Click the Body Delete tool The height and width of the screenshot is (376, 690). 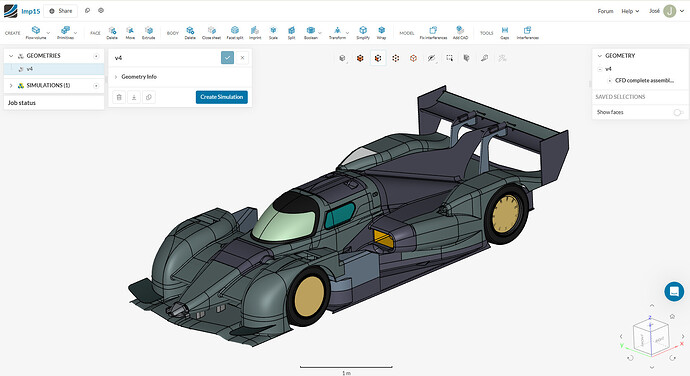190,33
